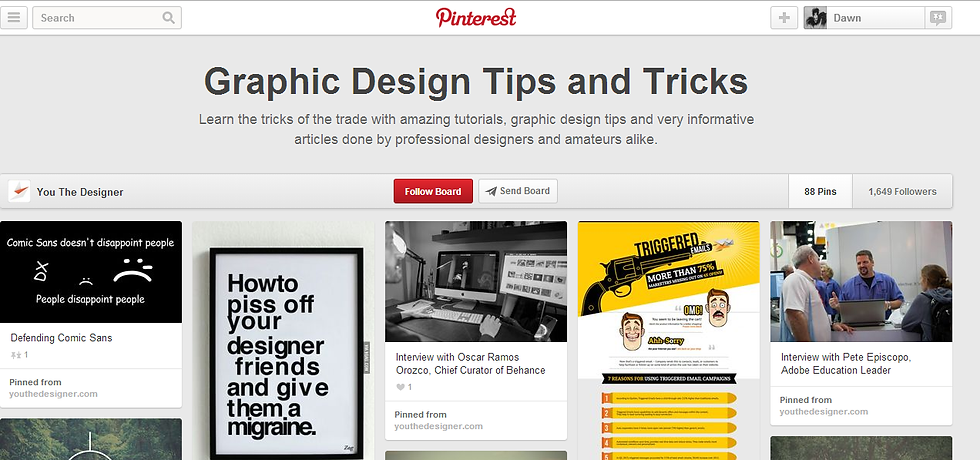Click Dawn's profile avatar

click(x=816, y=18)
